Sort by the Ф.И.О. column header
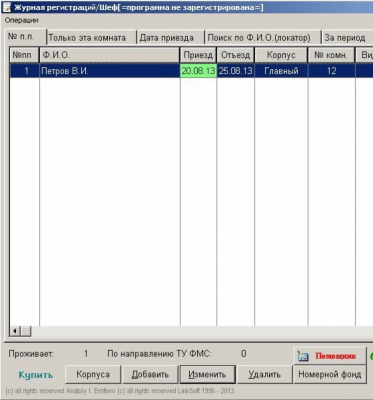 [x=110, y=55]
